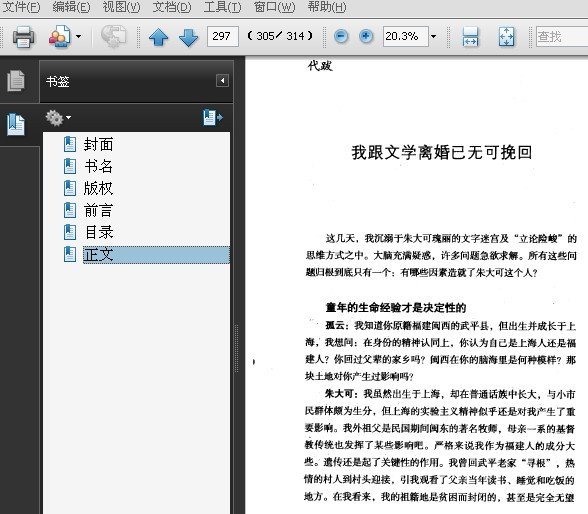Go to previous page with up arrow
This screenshot has width=588, height=514.
tap(158, 37)
